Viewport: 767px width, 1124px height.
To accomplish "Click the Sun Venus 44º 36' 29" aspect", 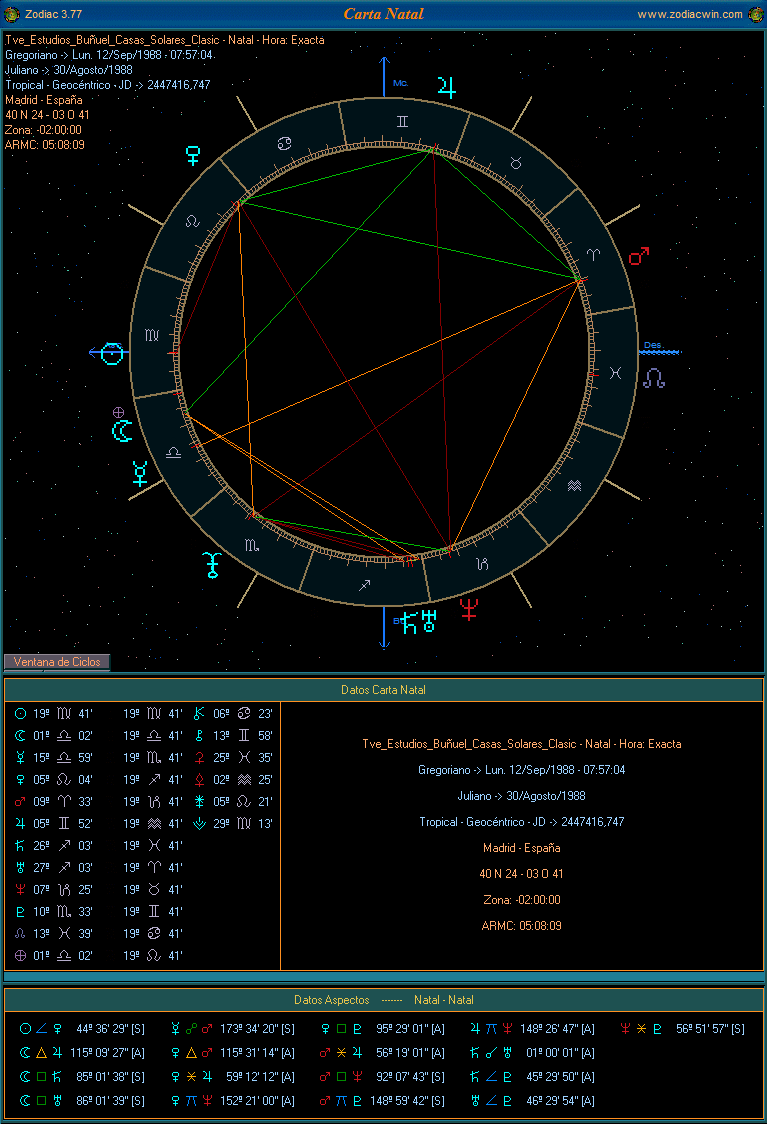I will pos(82,1029).
